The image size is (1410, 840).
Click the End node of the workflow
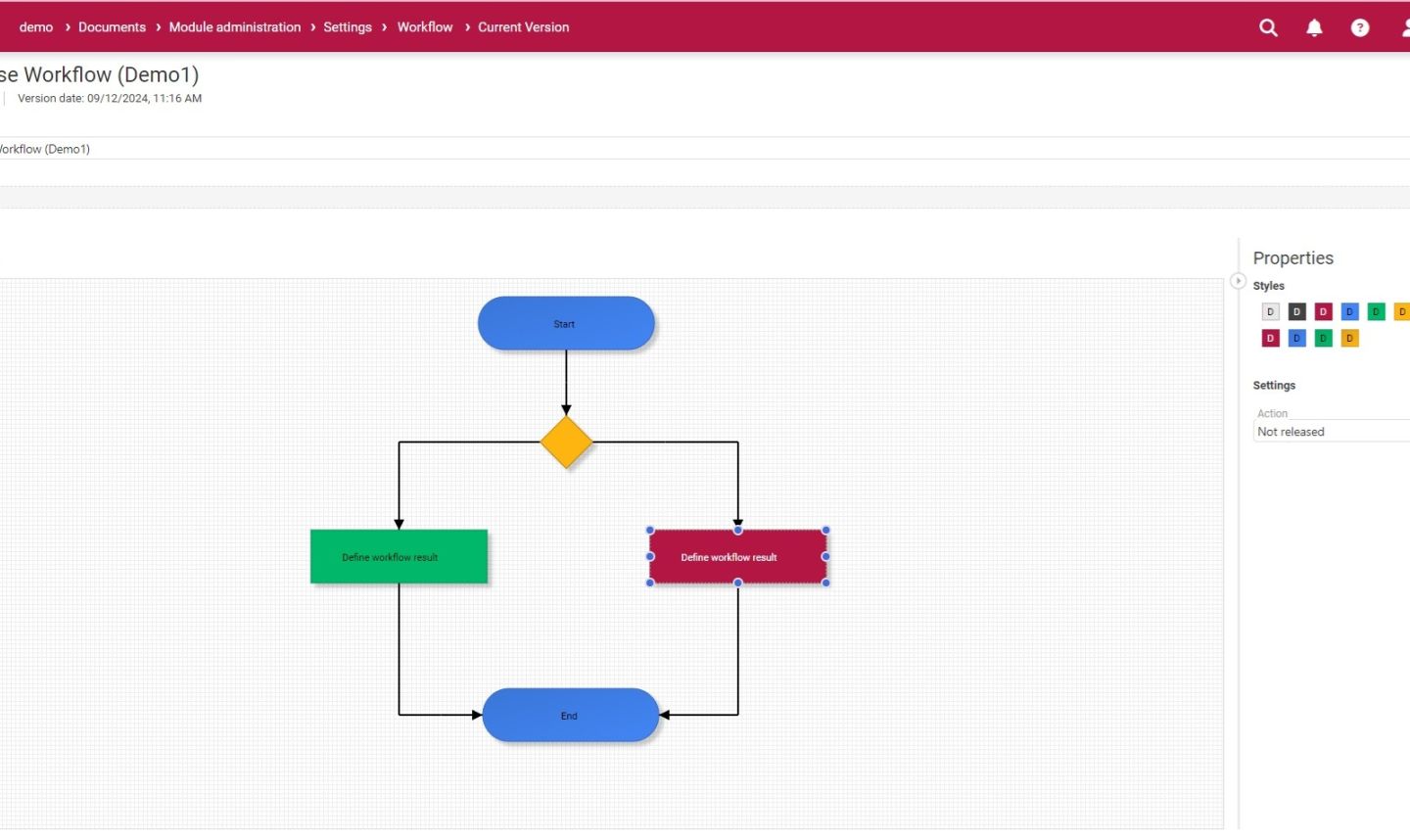click(x=569, y=715)
